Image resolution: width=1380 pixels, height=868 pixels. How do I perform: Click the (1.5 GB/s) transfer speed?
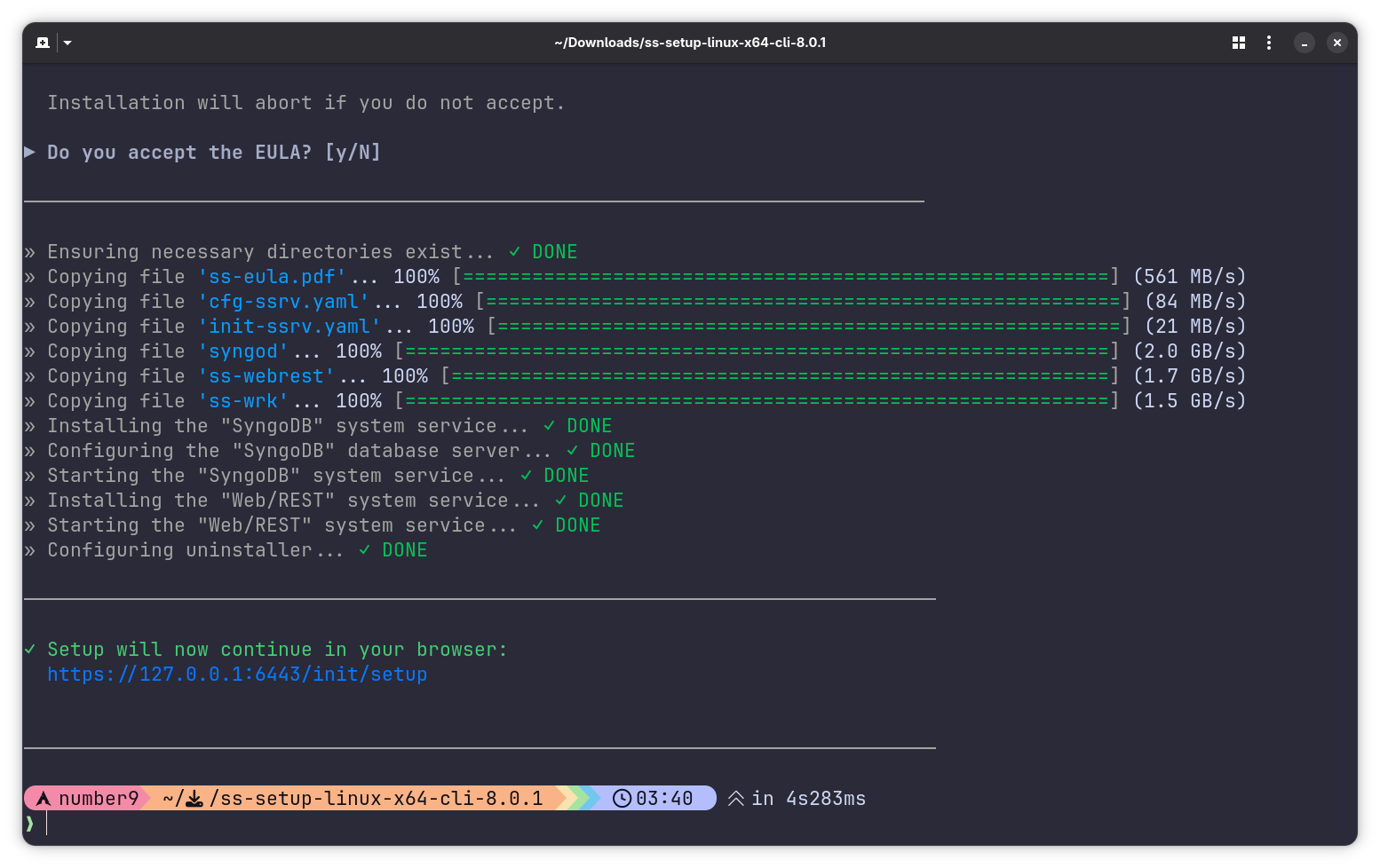click(x=1190, y=401)
